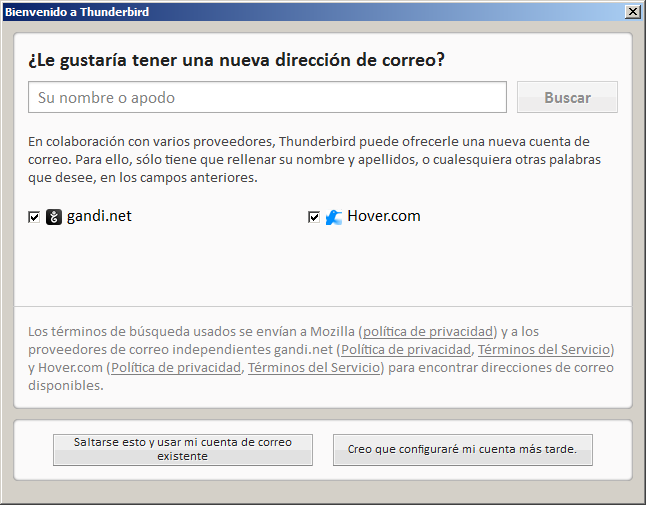This screenshot has width=651, height=505.
Task: Select 'Creo que configuraré mi cuenta más tarde'
Action: [463, 450]
